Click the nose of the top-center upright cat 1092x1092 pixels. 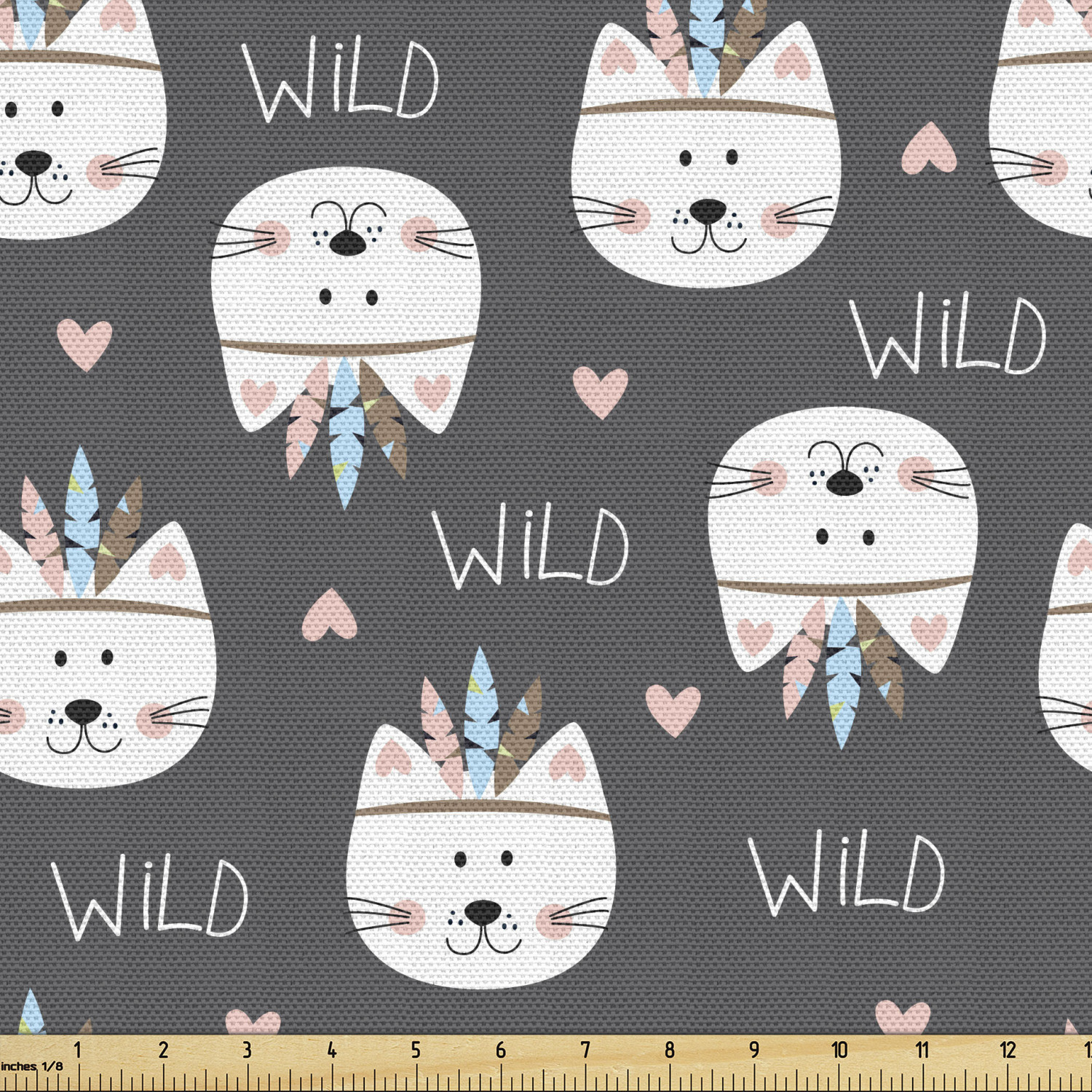(x=707, y=212)
